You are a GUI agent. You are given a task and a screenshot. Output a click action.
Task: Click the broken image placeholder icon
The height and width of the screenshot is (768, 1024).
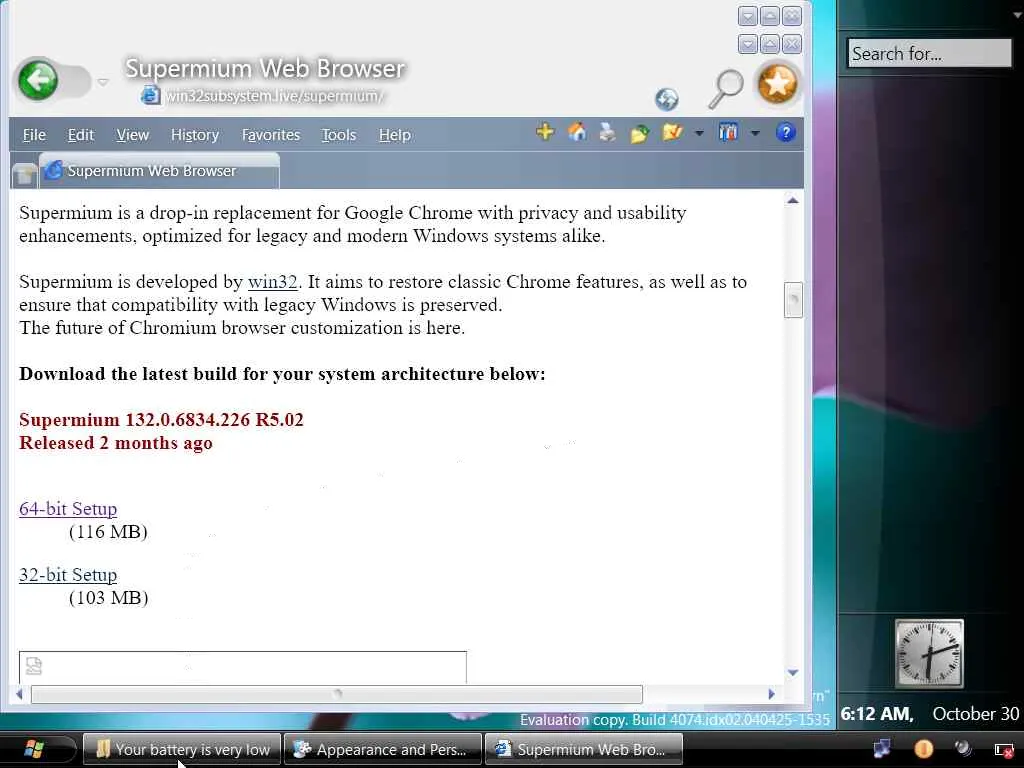34,665
